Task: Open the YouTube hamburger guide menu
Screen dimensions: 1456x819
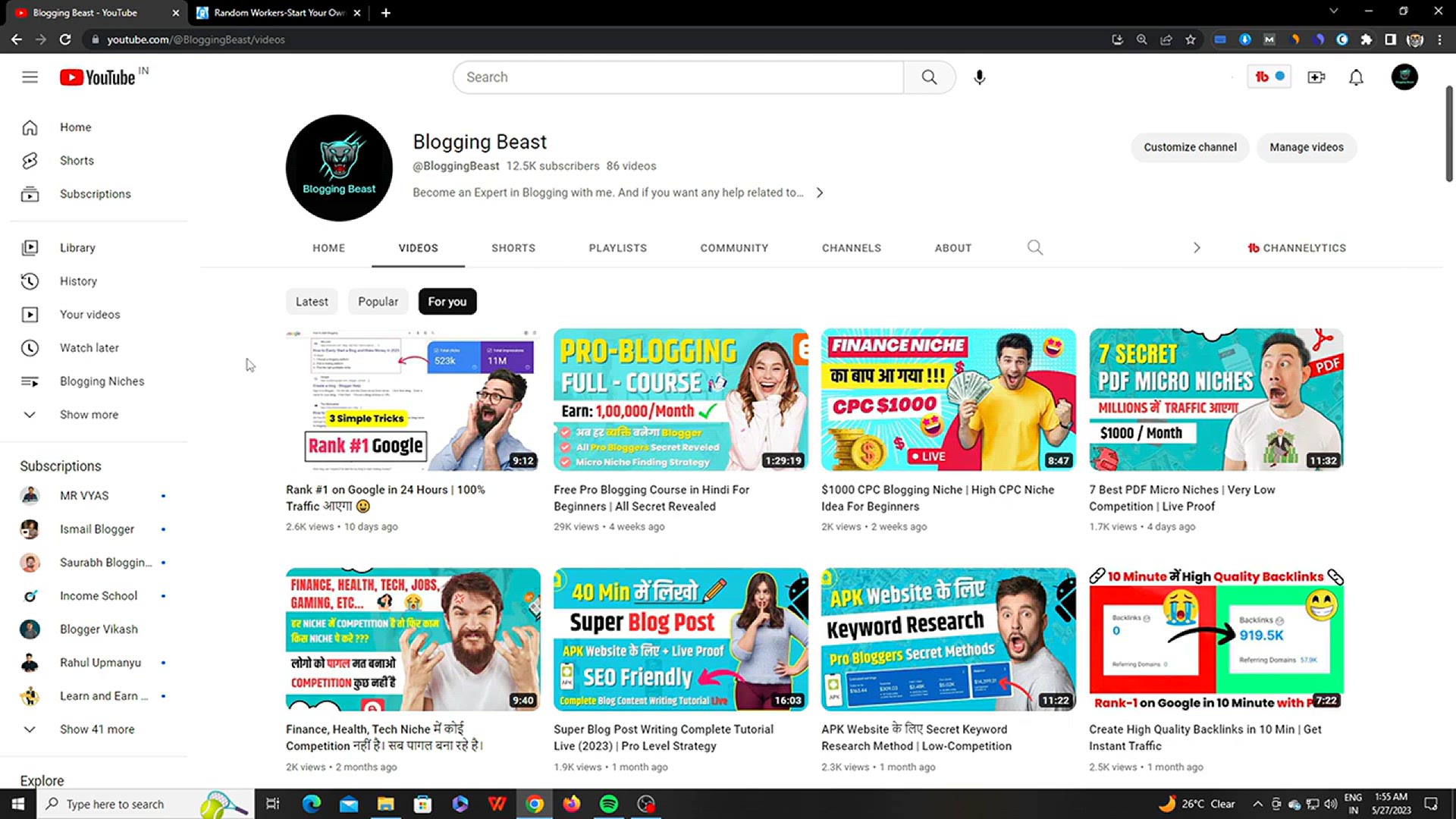Action: point(30,77)
